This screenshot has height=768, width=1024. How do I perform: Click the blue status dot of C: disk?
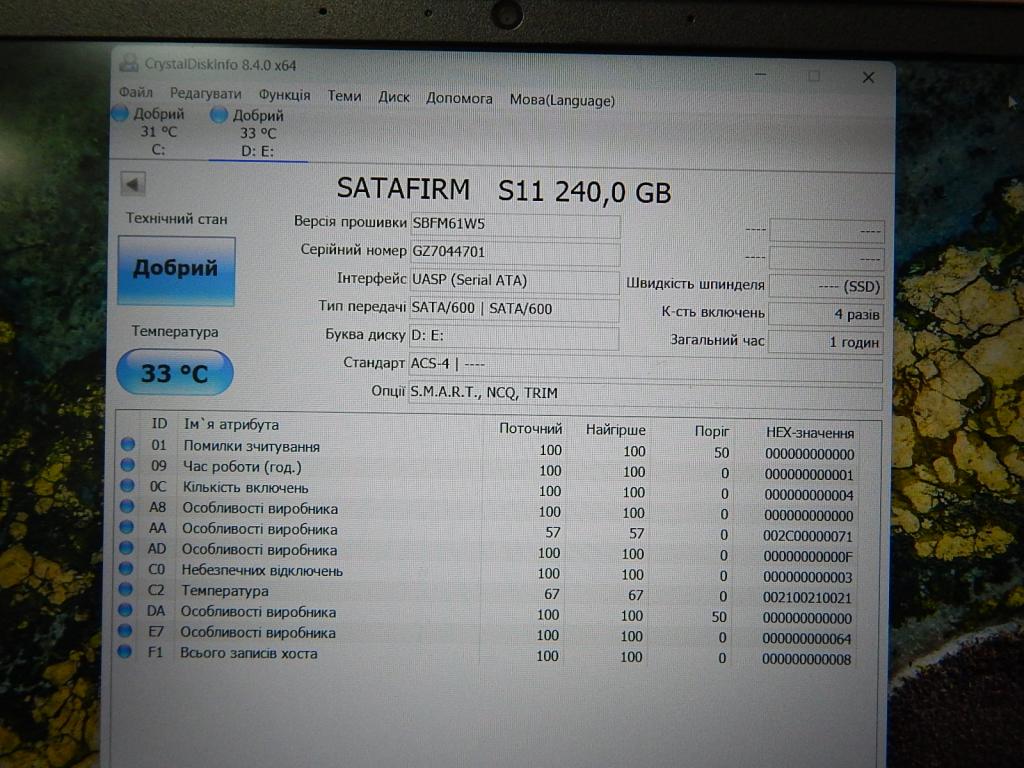pyautogui.click(x=120, y=114)
